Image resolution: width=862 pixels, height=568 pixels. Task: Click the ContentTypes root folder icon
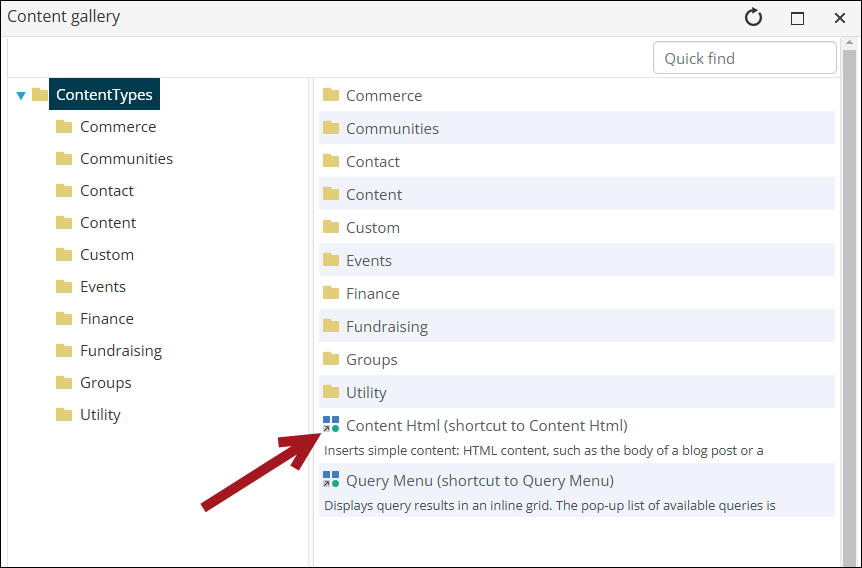click(40, 95)
